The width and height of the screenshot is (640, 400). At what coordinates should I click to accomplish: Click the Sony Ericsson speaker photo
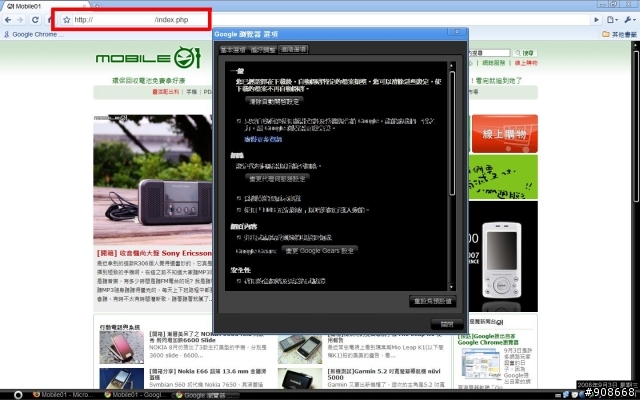coord(153,180)
